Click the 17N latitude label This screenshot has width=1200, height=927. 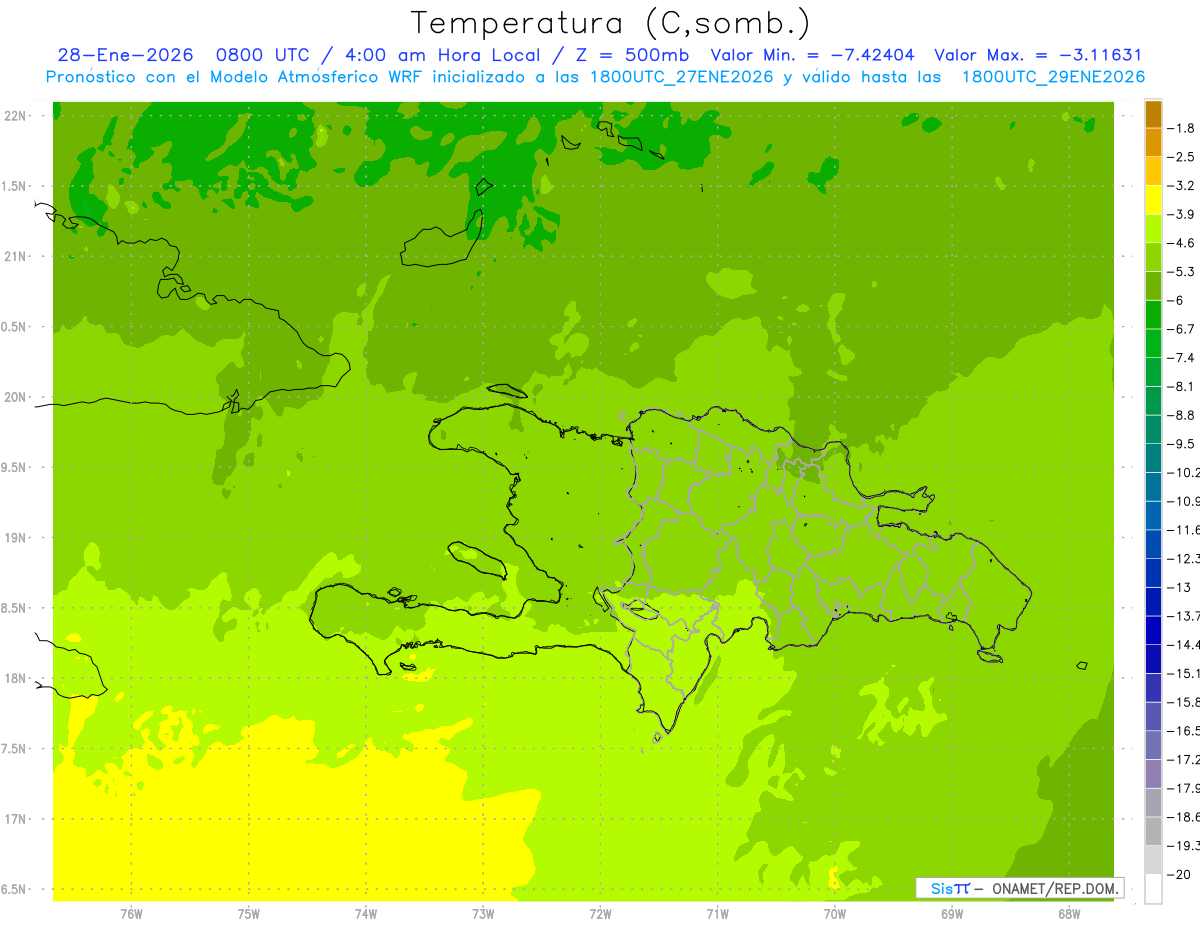coord(15,819)
